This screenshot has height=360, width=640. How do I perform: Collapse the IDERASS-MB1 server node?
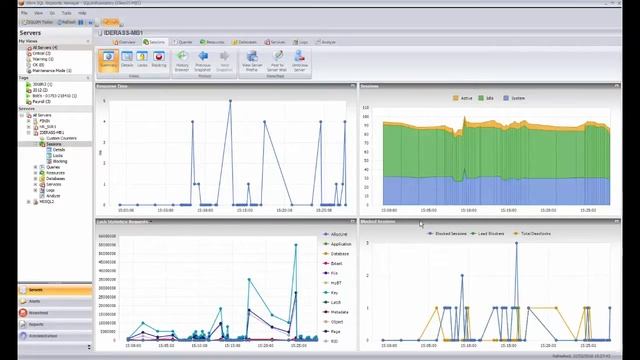click(x=29, y=133)
